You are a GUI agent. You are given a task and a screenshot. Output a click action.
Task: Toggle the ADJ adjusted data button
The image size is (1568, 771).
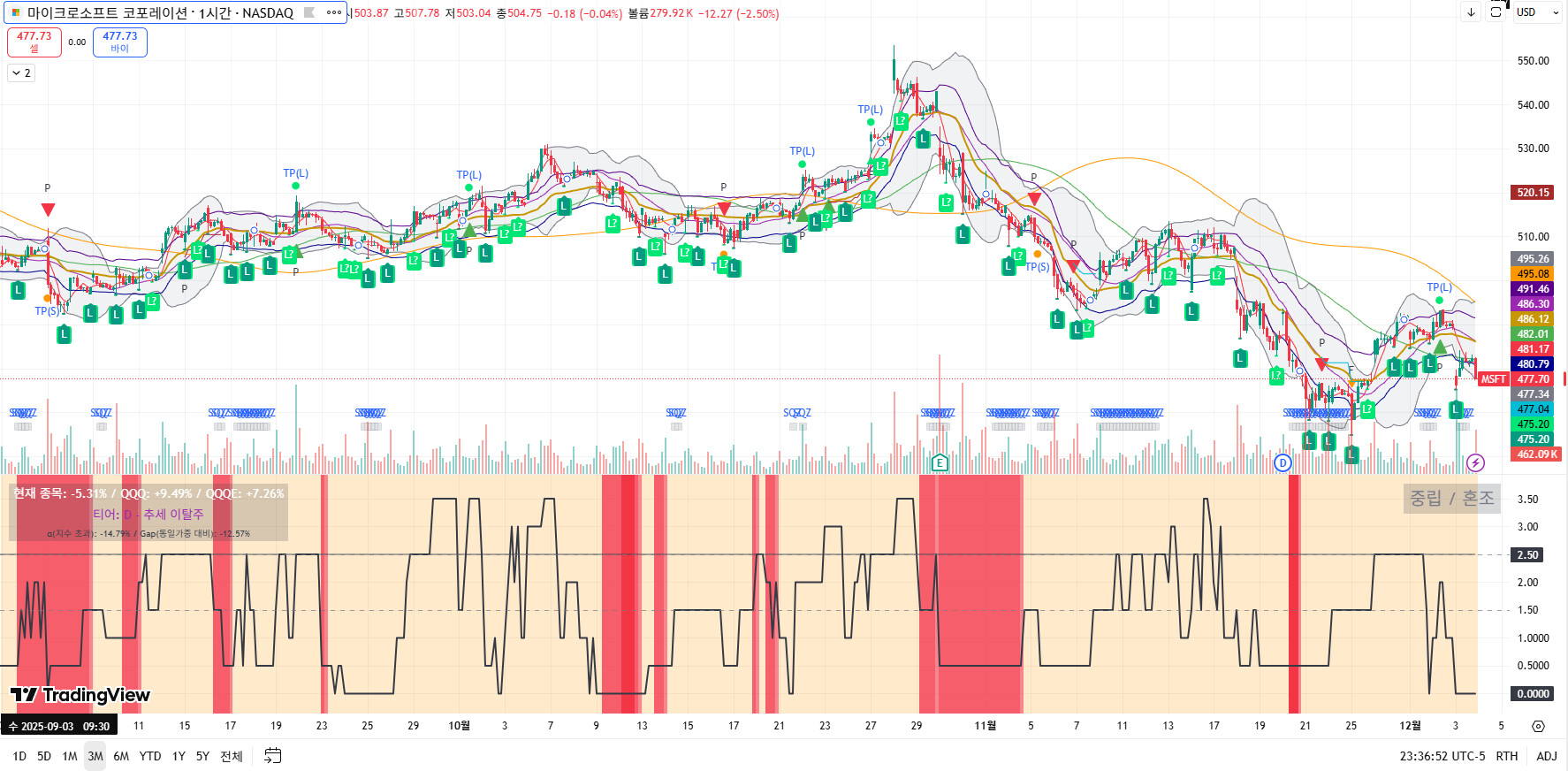(x=1547, y=756)
